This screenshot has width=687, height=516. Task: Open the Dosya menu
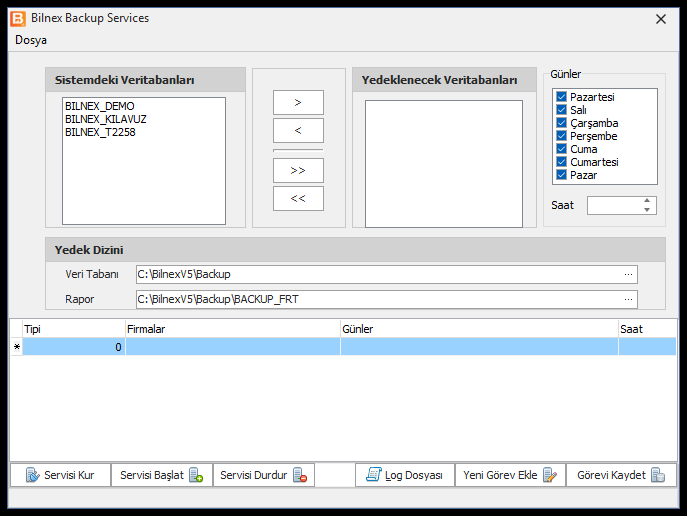pyautogui.click(x=31, y=40)
